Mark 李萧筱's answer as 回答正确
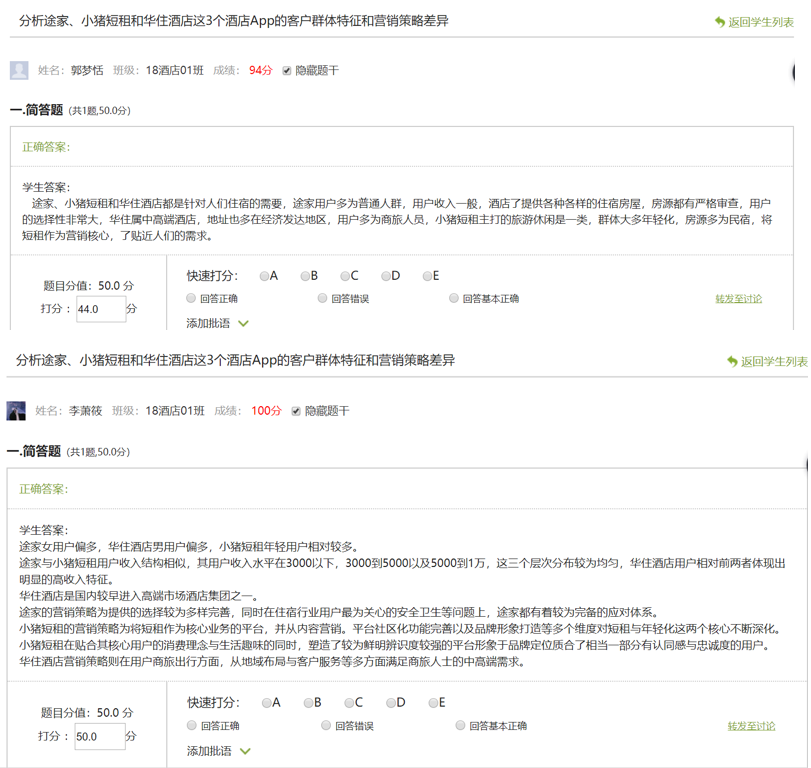Viewport: 811px width, 768px height. 191,725
